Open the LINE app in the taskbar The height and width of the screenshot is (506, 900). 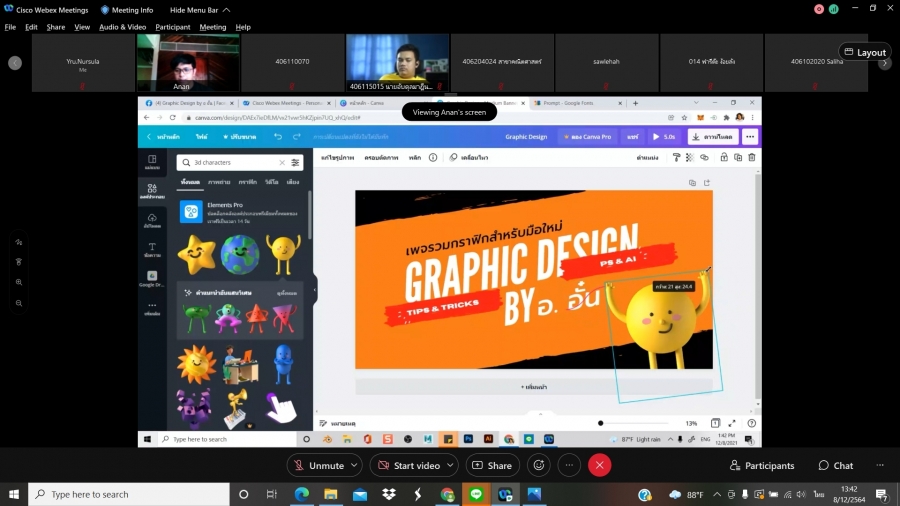(476, 494)
